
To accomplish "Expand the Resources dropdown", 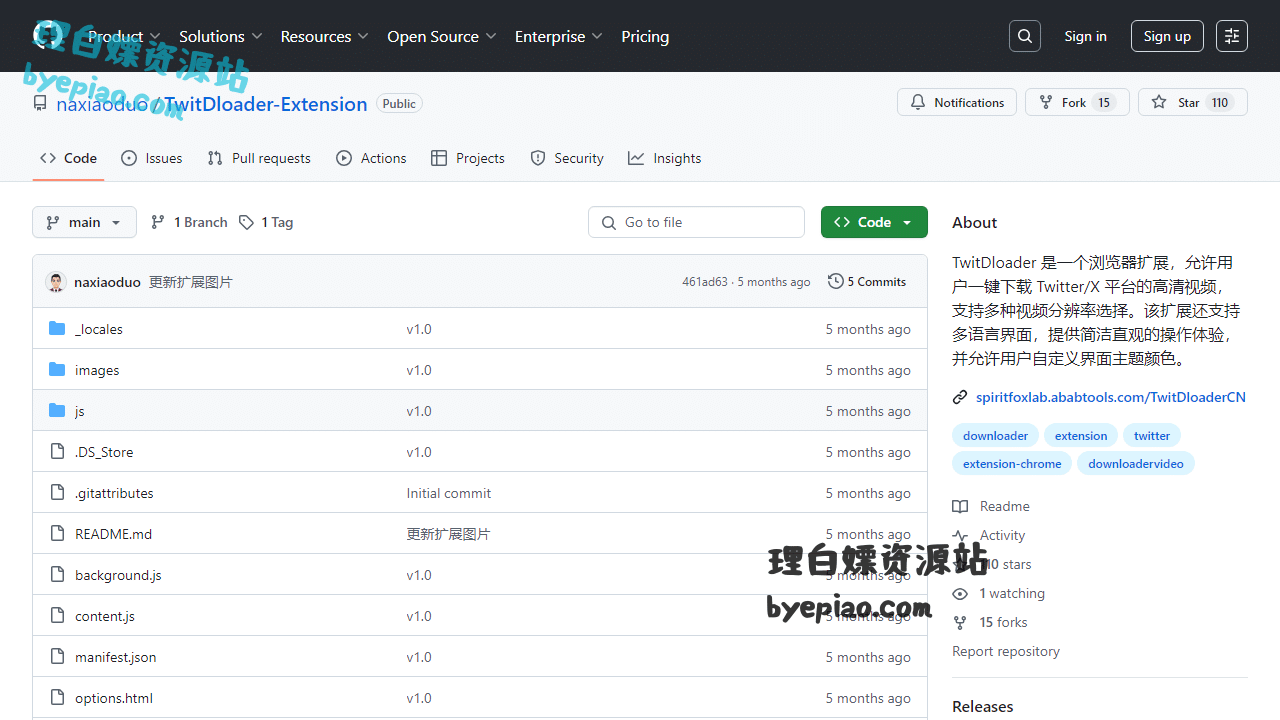I will click(325, 36).
